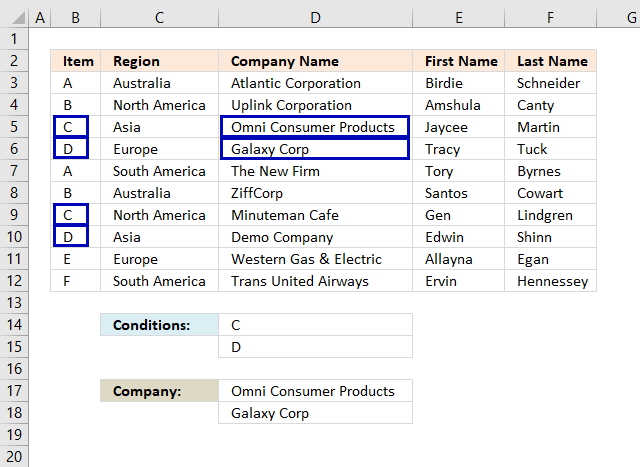640x467 pixels.
Task: Click the condition cell containing D
Action: click(x=315, y=347)
